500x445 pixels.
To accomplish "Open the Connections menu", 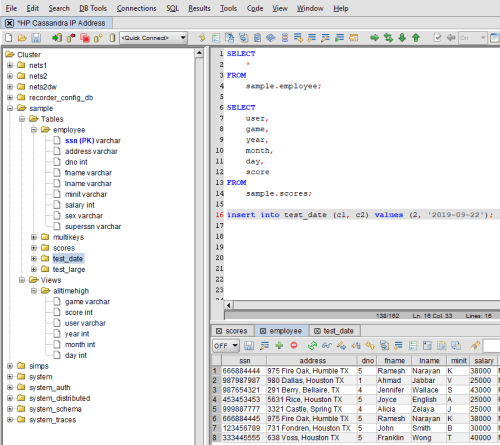I will [136, 8].
